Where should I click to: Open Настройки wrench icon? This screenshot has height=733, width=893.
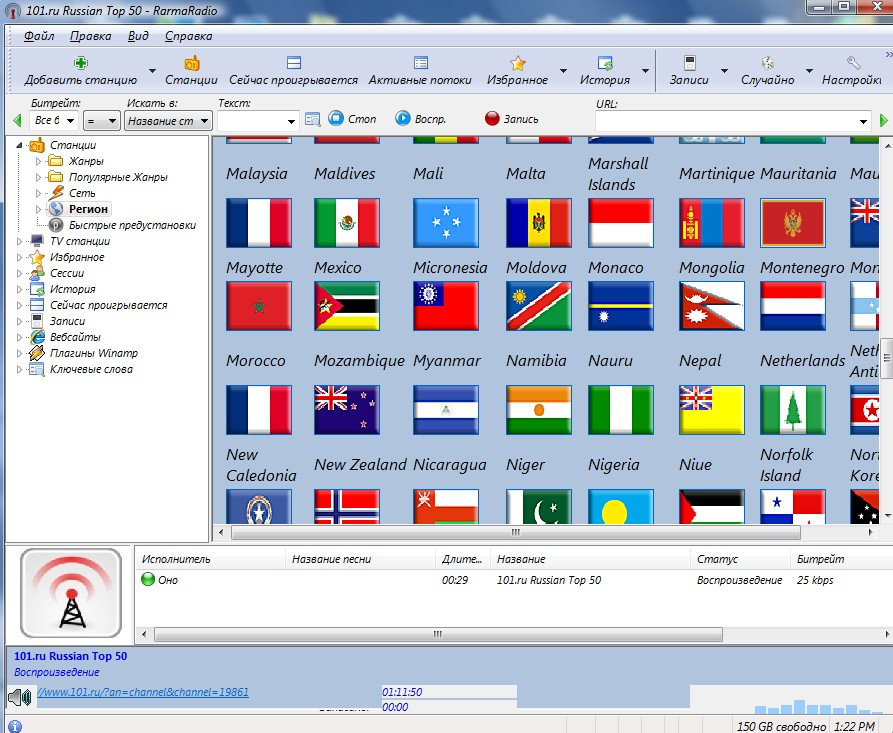pos(853,63)
